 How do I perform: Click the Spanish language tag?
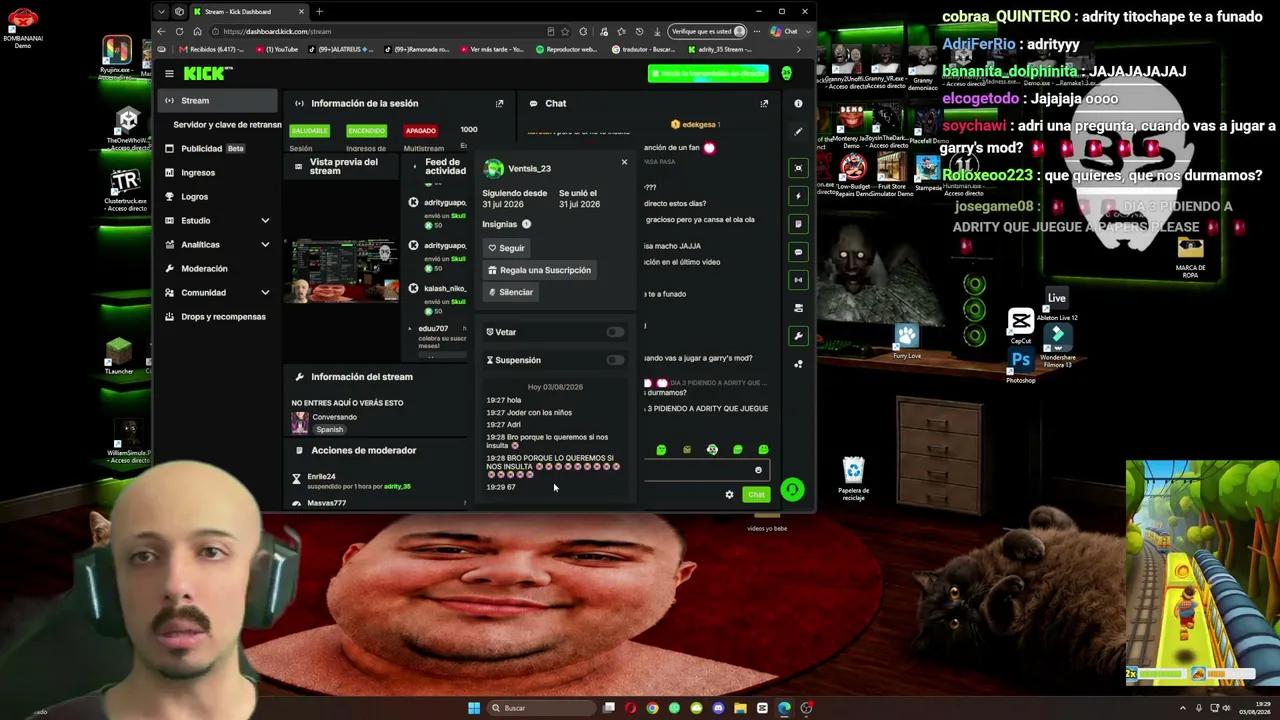pos(329,429)
